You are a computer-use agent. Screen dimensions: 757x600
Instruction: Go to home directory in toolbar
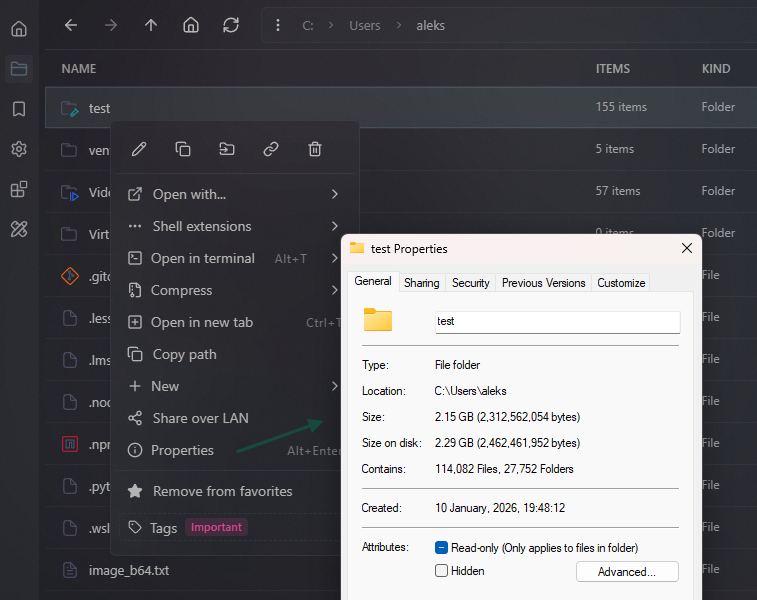click(x=191, y=25)
